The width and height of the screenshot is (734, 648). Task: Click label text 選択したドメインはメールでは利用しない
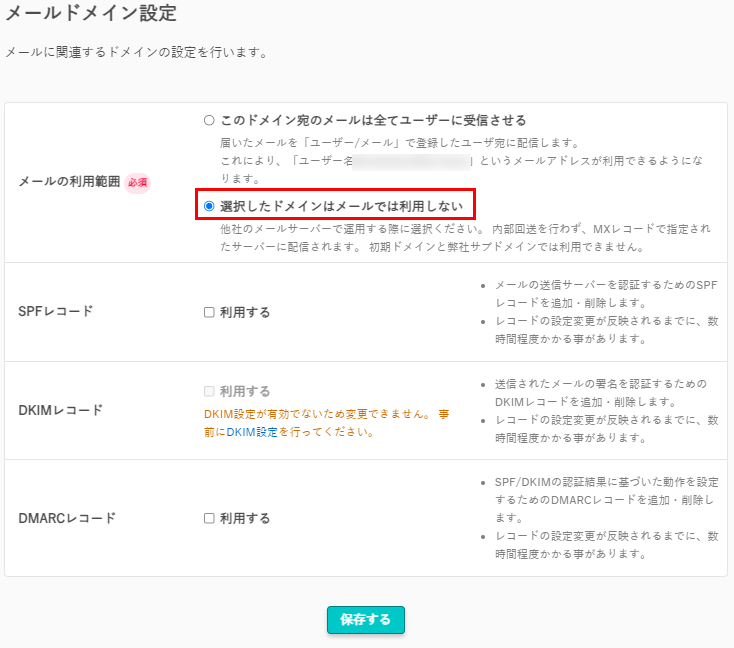(x=341, y=206)
